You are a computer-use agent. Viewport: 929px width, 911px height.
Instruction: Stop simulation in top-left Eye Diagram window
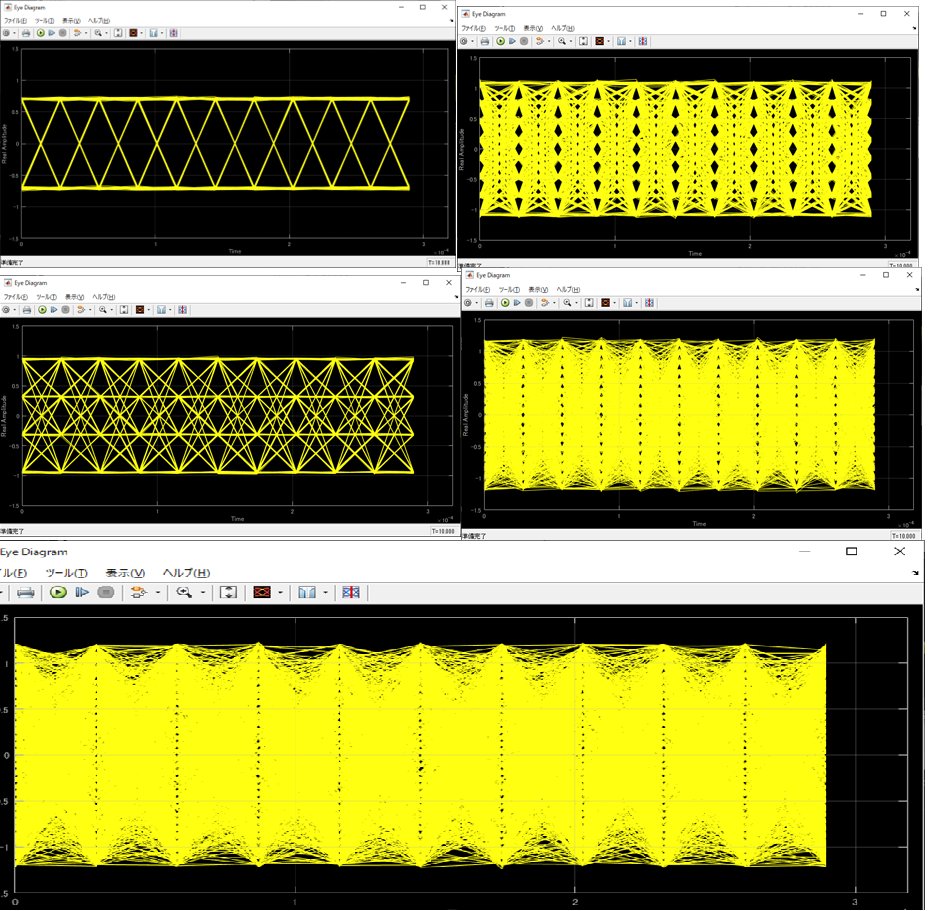[62, 33]
